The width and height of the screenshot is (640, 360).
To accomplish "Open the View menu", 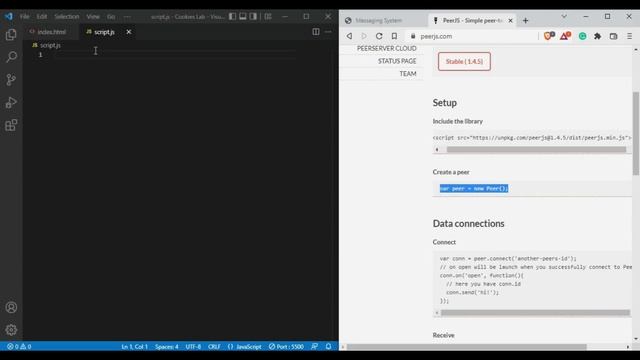I will coord(93,17).
